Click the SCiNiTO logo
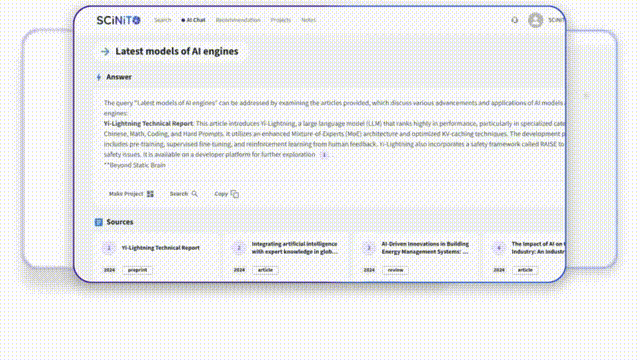Image resolution: width=640 pixels, height=360 pixels. (x=118, y=20)
